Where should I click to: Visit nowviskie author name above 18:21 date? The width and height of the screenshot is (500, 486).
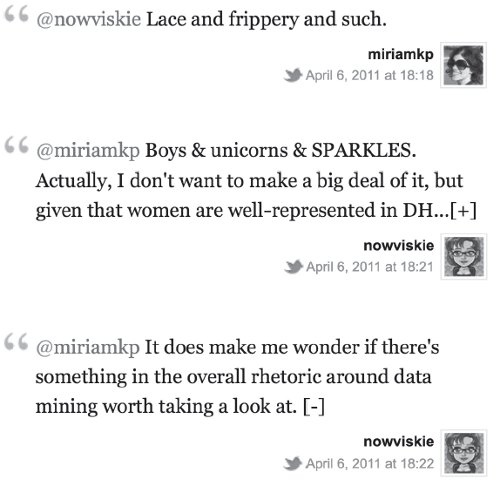[399, 245]
